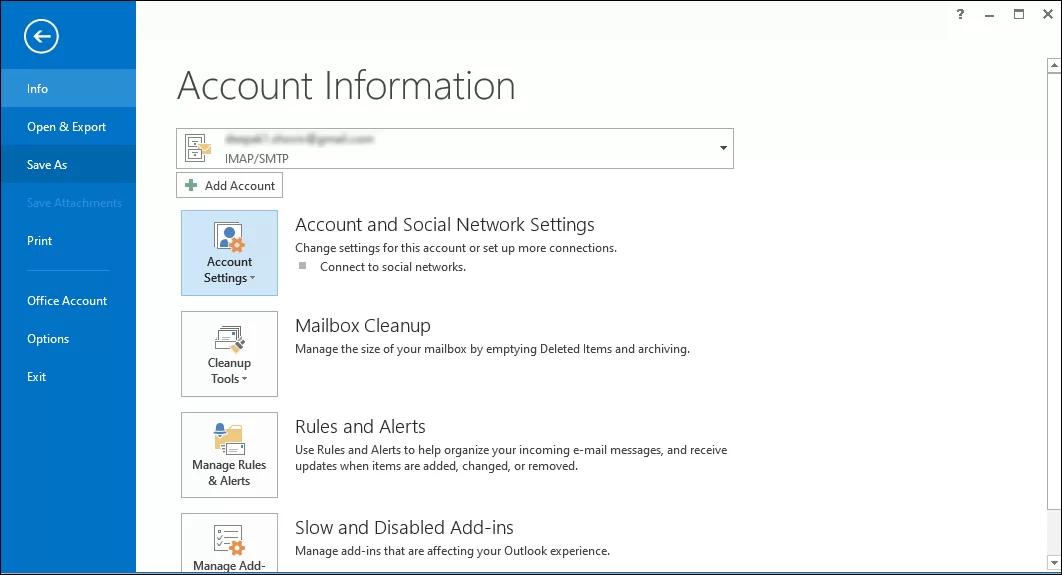Viewport: 1062px width, 575px height.
Task: Click the Manage Add-ins button
Action: click(229, 542)
